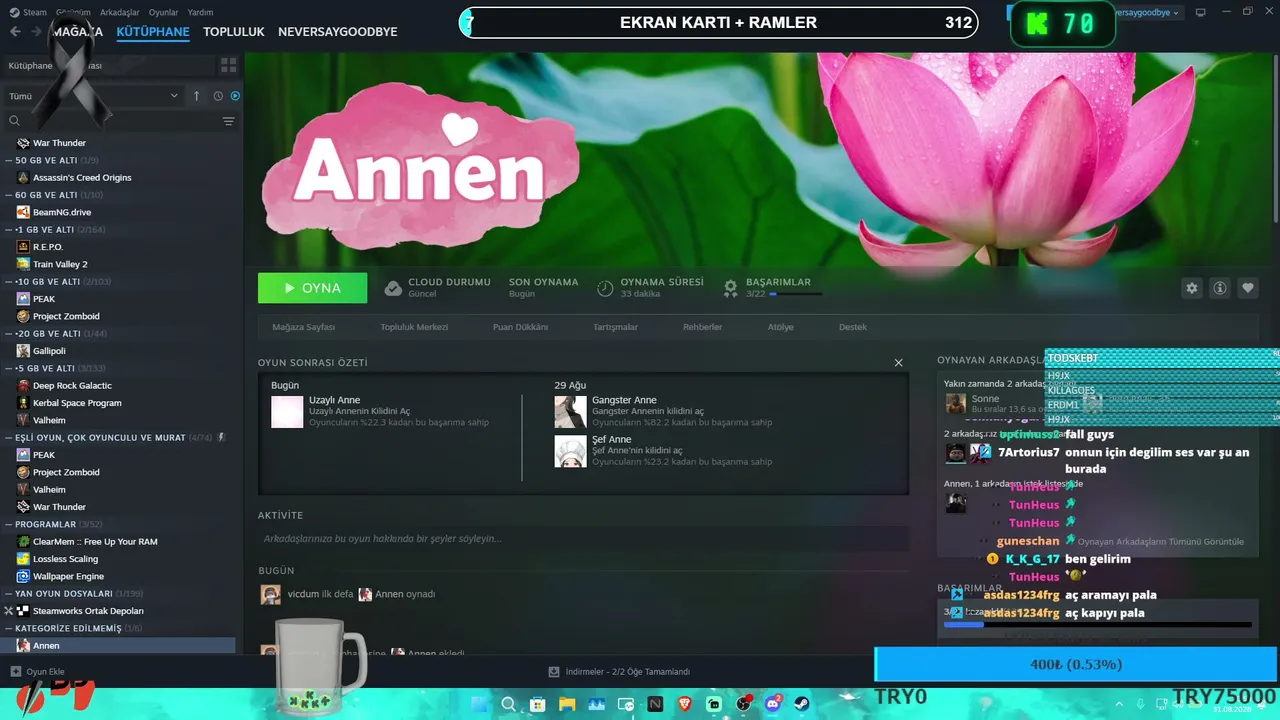1280x720 pixels.
Task: Click the Deep Rock Galactic game icon
Action: [24, 386]
